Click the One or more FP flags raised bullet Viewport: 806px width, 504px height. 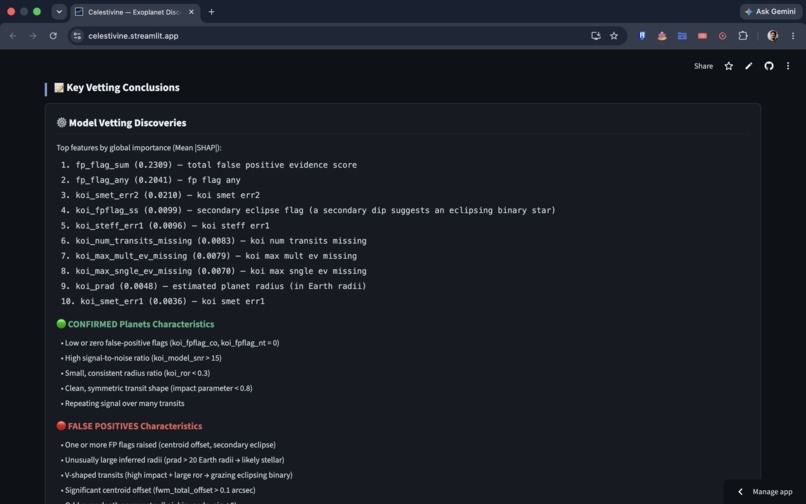point(168,445)
